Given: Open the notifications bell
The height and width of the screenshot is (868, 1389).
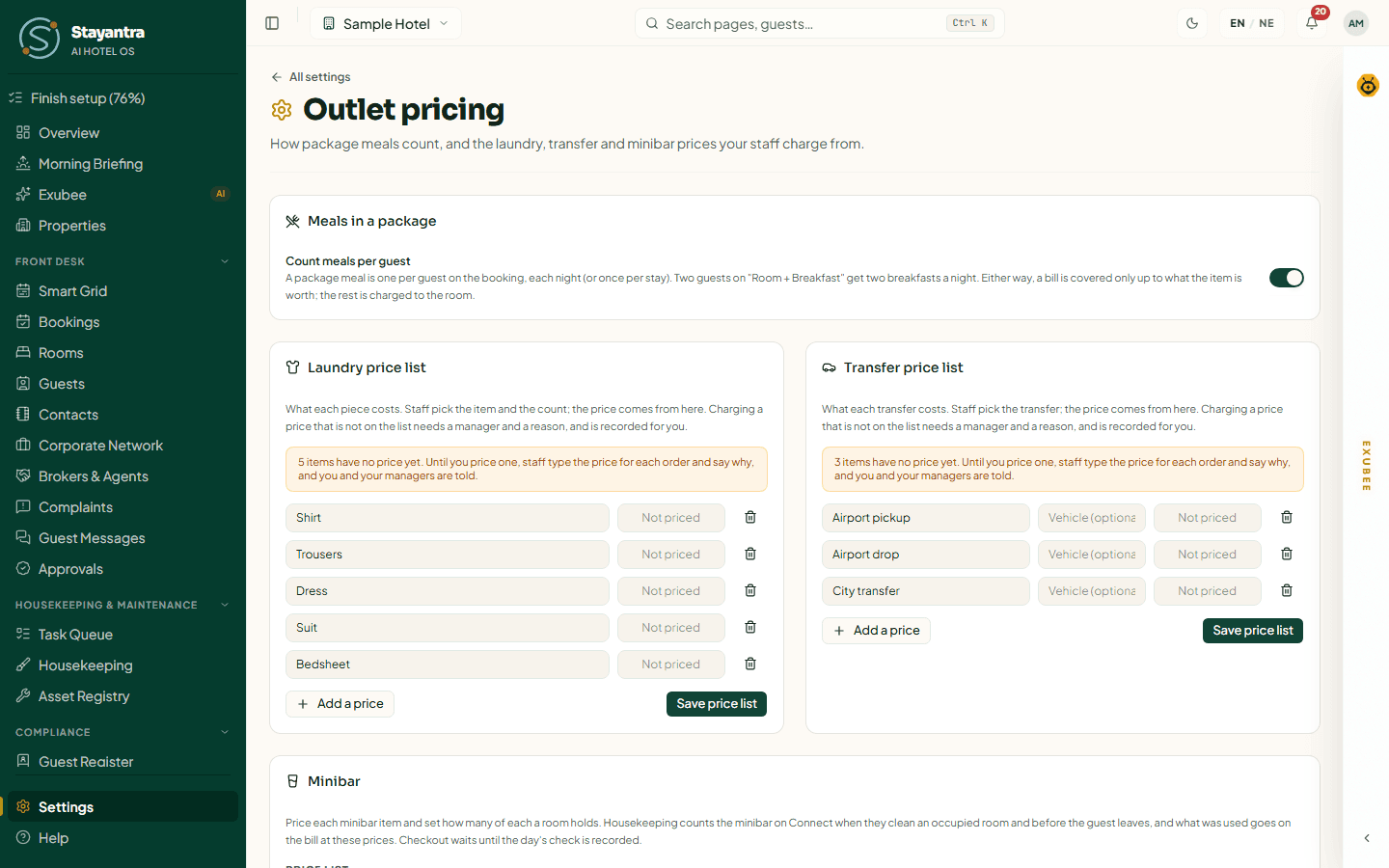Looking at the screenshot, I should point(1312,23).
